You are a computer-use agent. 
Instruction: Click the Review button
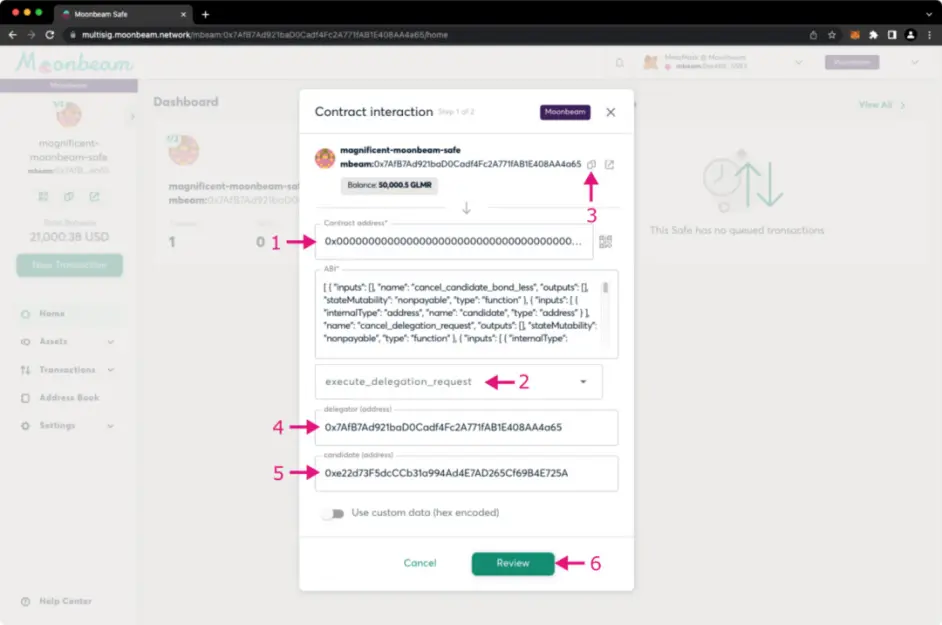(513, 564)
